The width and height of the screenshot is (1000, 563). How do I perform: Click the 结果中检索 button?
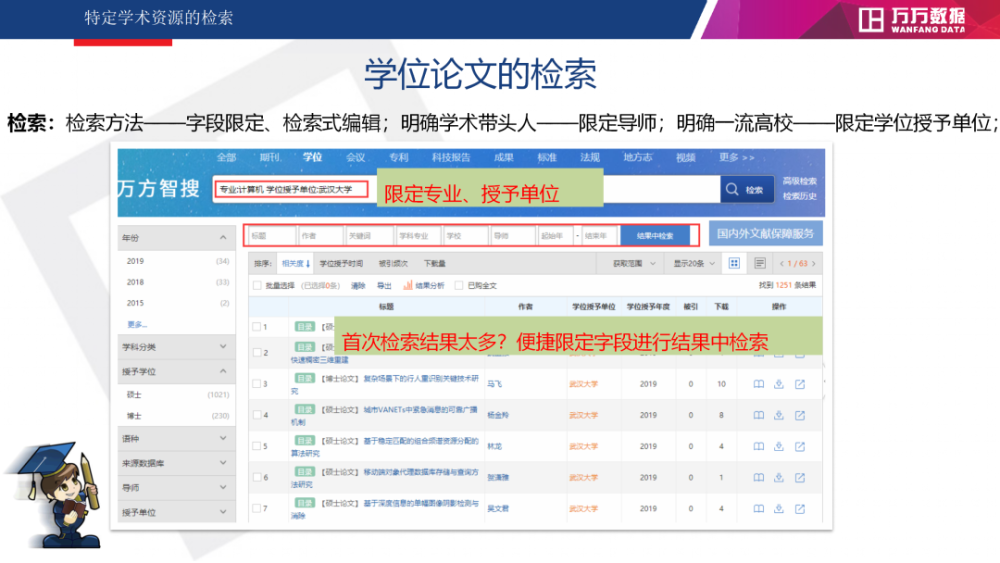[x=655, y=236]
